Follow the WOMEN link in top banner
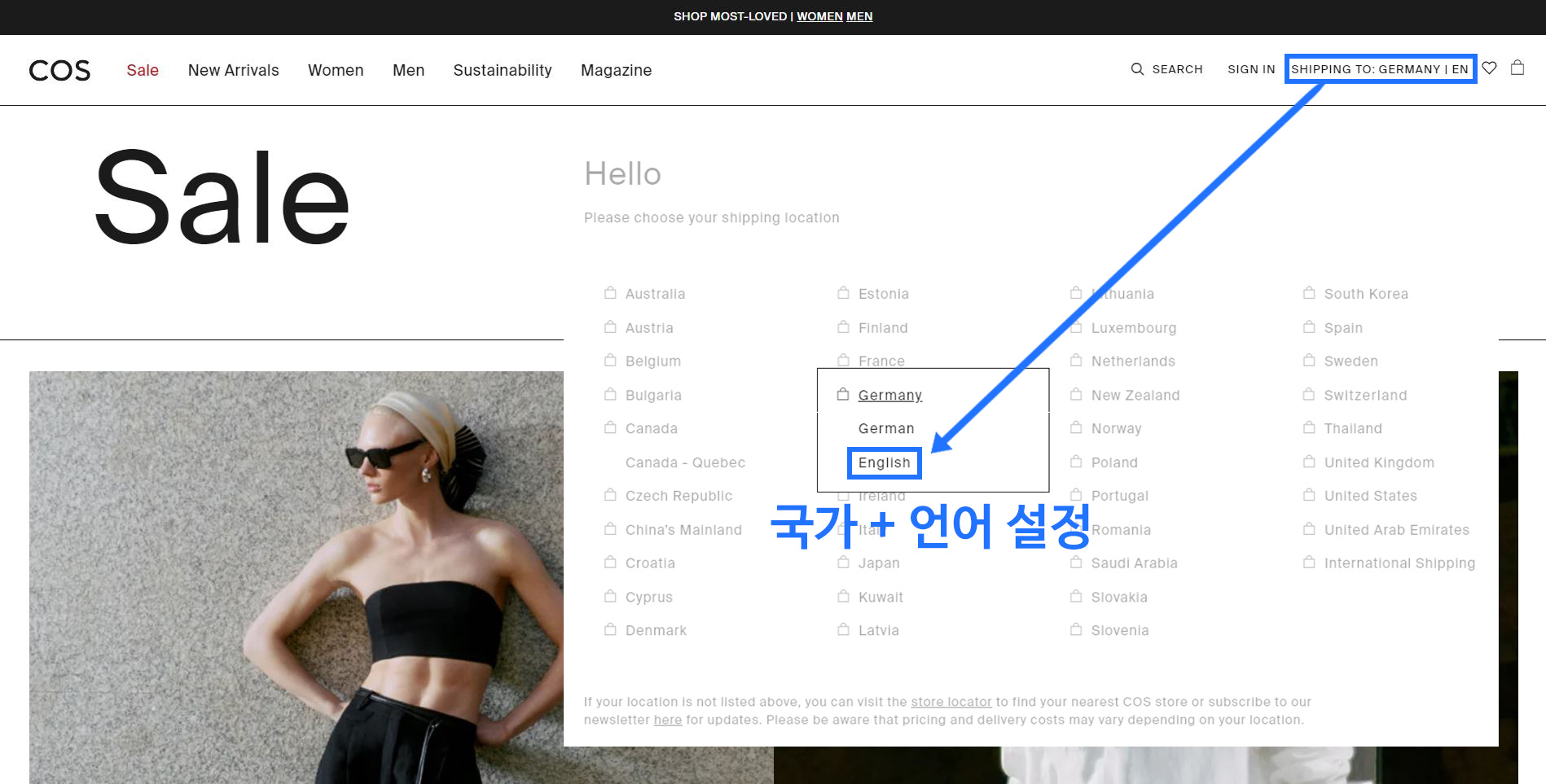Viewport: 1546px width, 784px height. (x=819, y=16)
